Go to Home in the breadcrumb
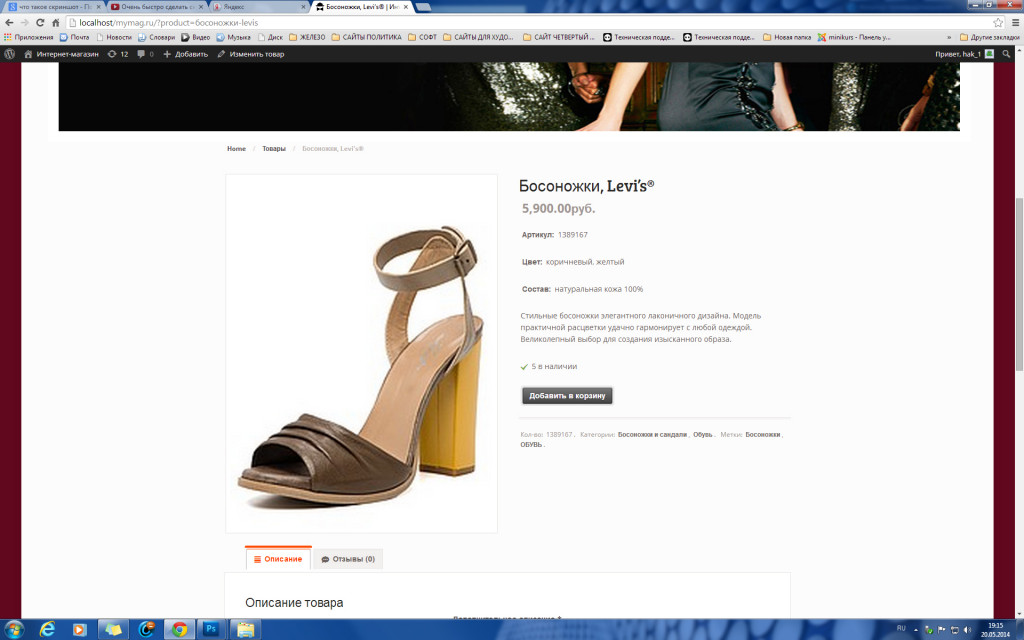The image size is (1024, 640). click(236, 149)
